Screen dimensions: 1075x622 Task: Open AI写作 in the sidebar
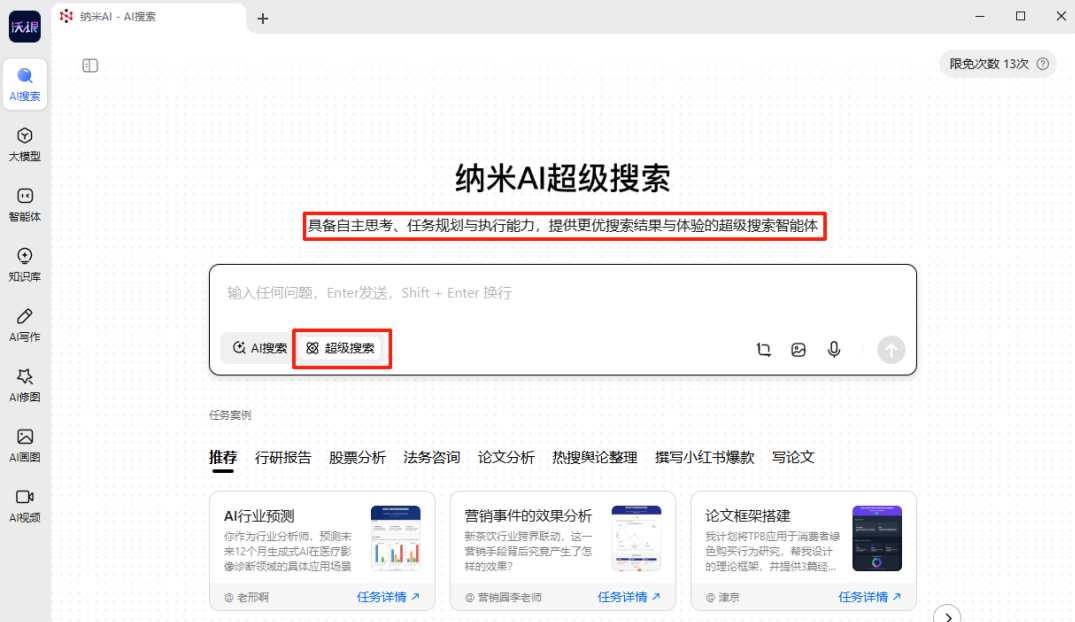(x=25, y=325)
